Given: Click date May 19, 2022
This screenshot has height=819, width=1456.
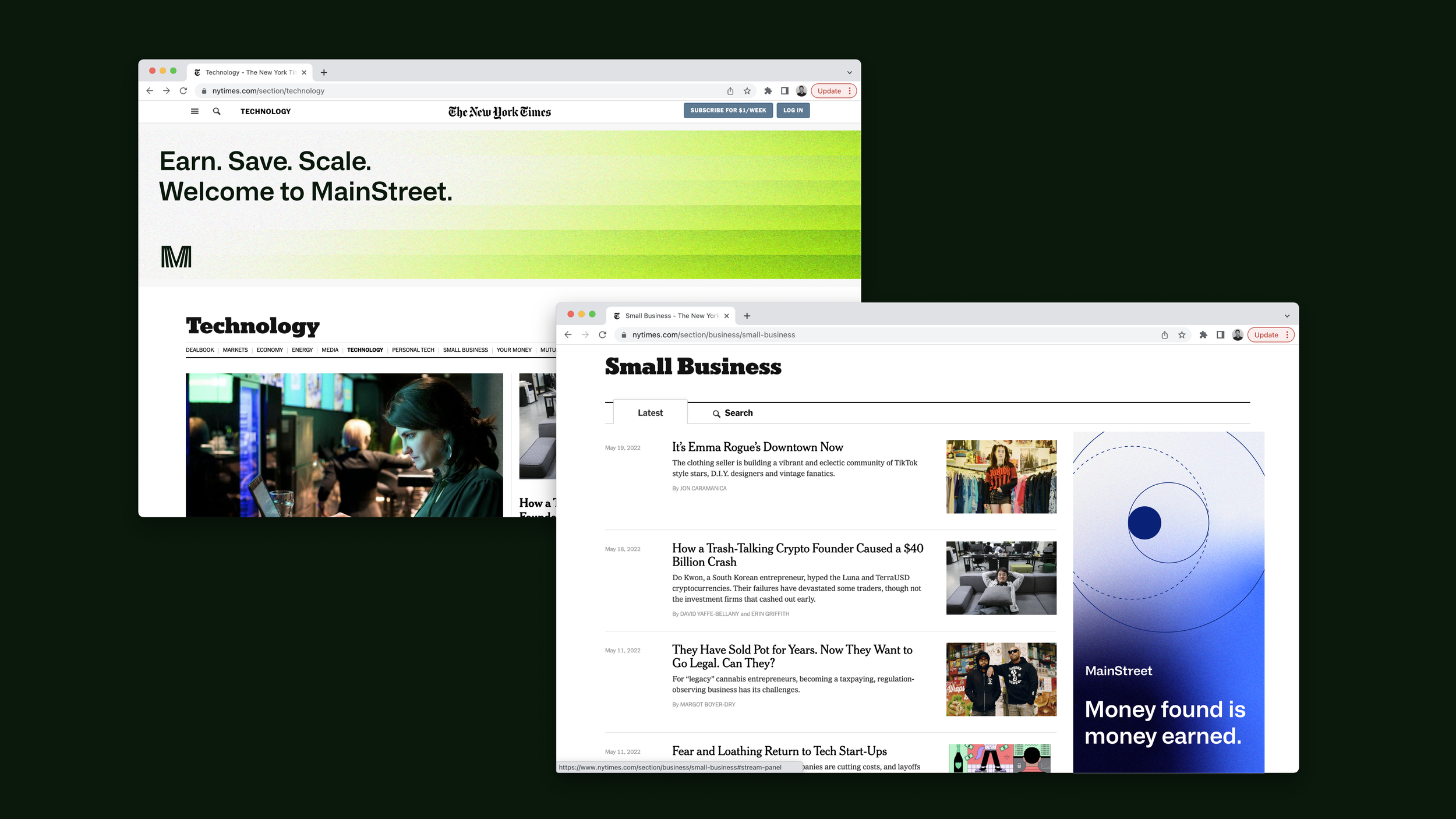Looking at the screenshot, I should point(623,448).
